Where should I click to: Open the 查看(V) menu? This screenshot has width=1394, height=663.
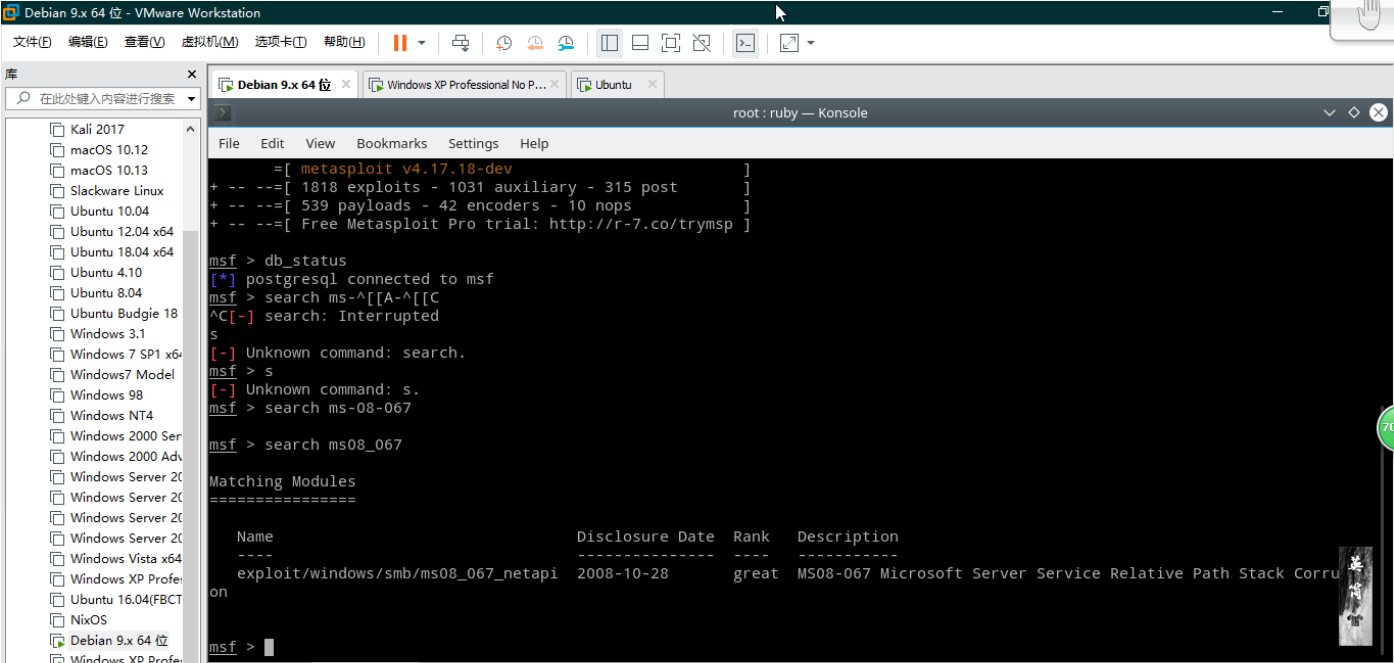click(144, 42)
